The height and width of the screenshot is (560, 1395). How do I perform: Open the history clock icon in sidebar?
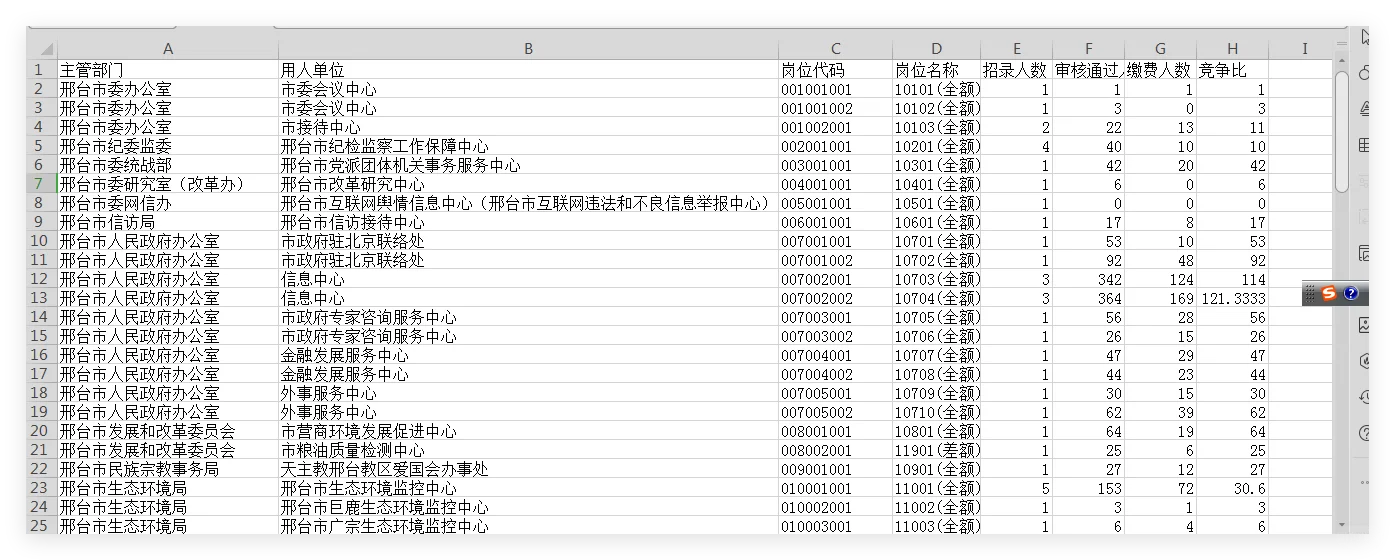1367,397
